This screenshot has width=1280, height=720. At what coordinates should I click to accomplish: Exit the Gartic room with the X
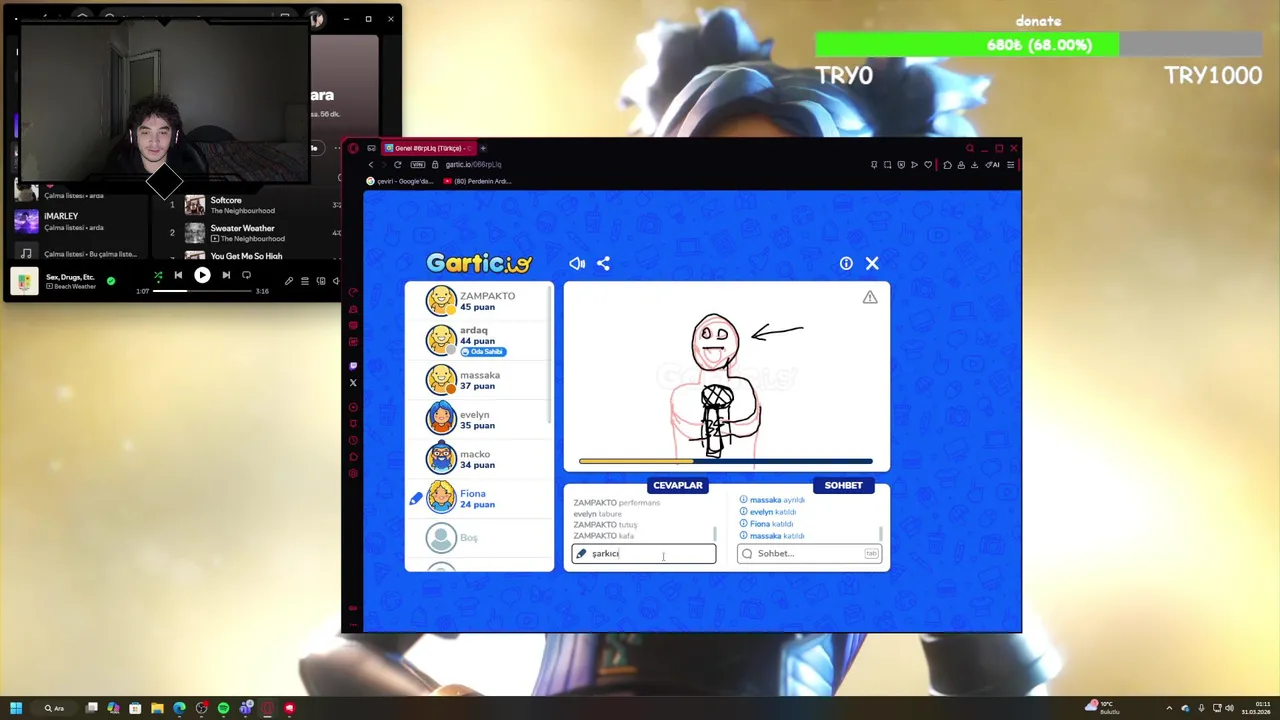872,263
